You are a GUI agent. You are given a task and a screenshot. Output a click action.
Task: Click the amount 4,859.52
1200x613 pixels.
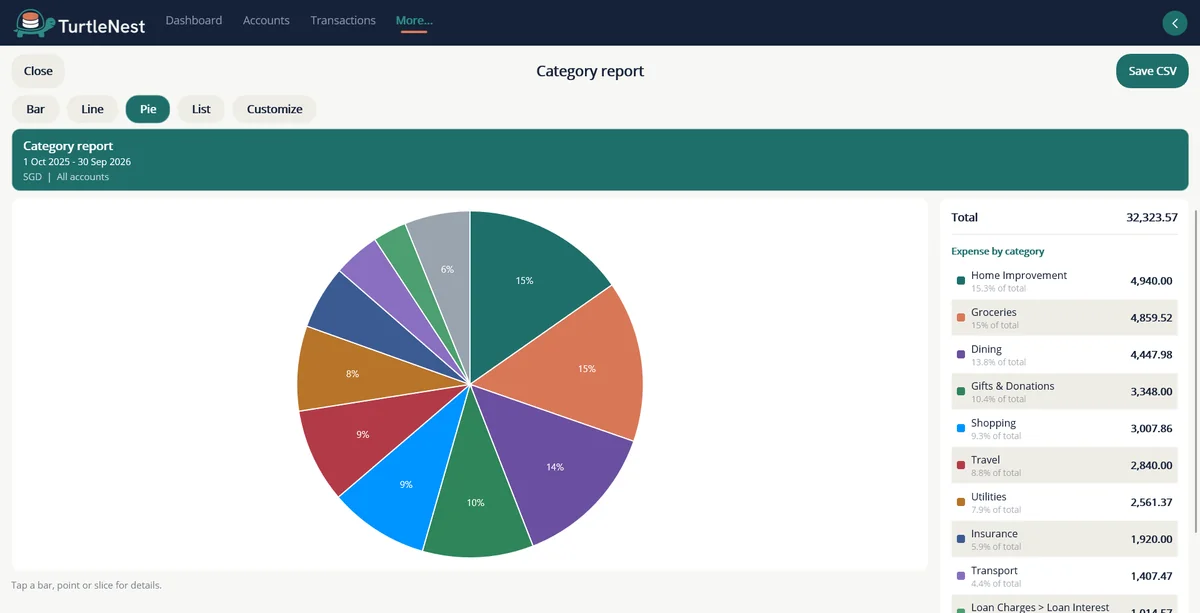click(x=1151, y=318)
